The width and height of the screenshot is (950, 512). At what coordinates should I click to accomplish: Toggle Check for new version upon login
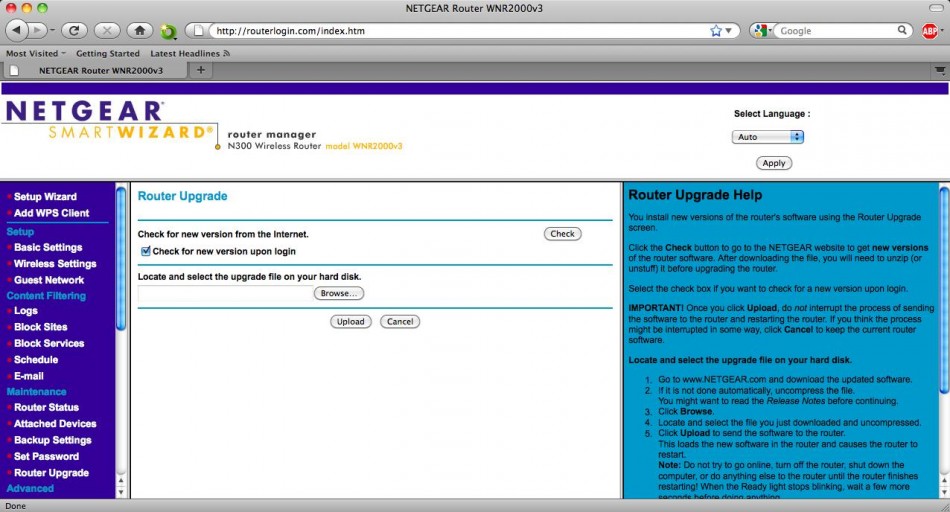pos(146,251)
